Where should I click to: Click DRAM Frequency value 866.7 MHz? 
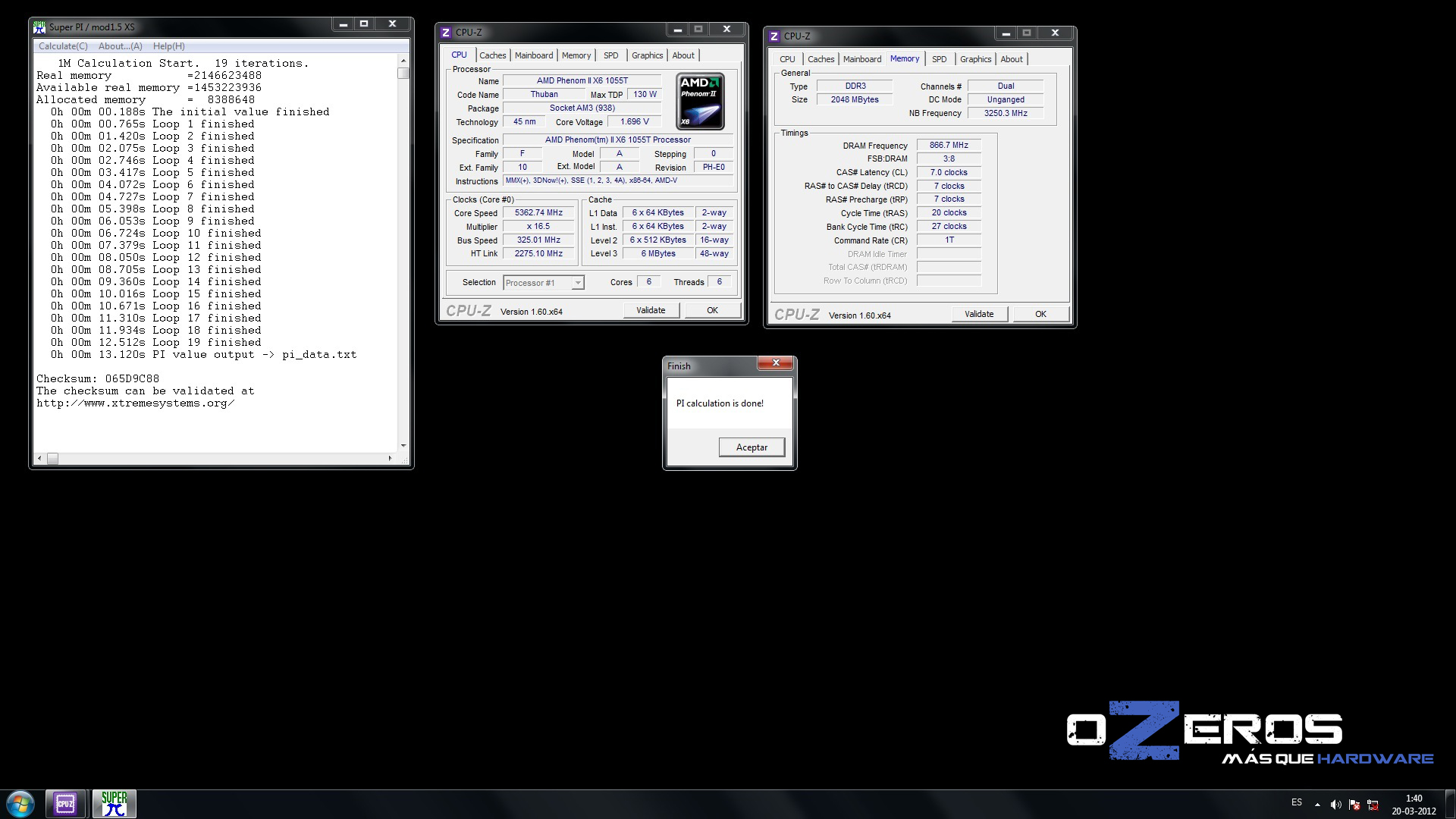949,146
